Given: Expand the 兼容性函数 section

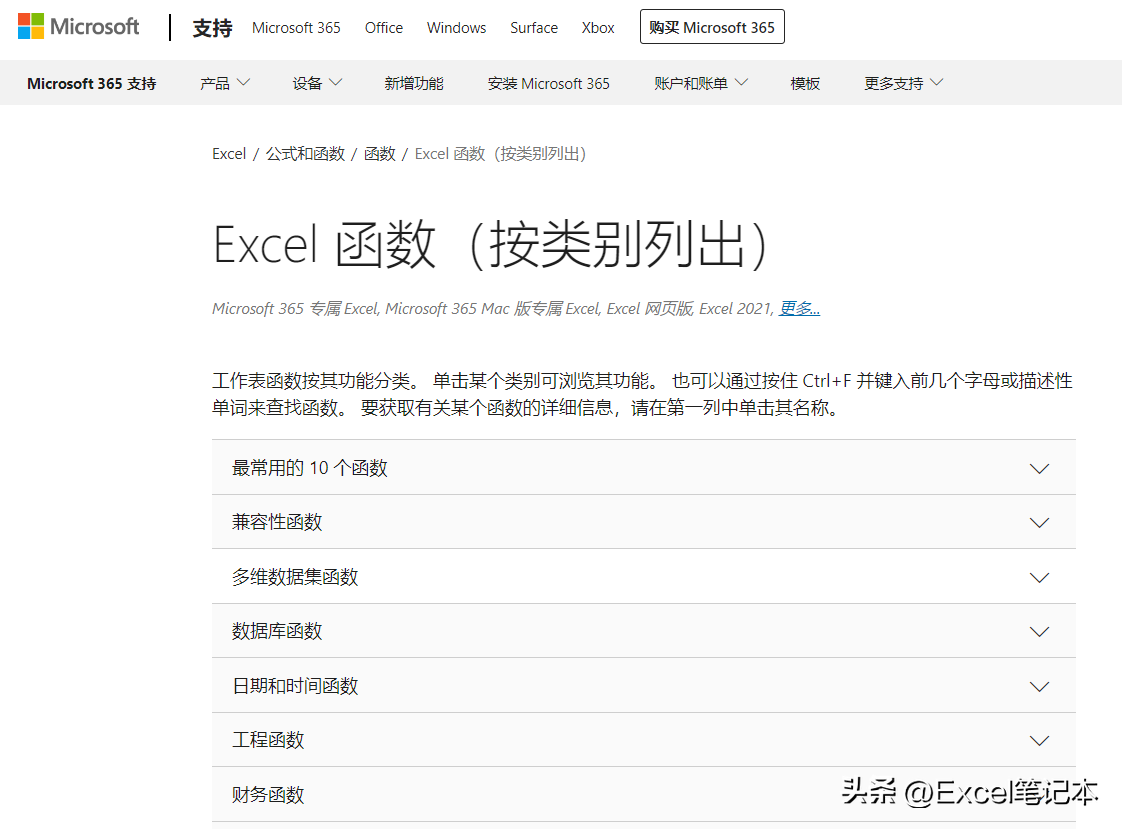Looking at the screenshot, I should click(644, 522).
